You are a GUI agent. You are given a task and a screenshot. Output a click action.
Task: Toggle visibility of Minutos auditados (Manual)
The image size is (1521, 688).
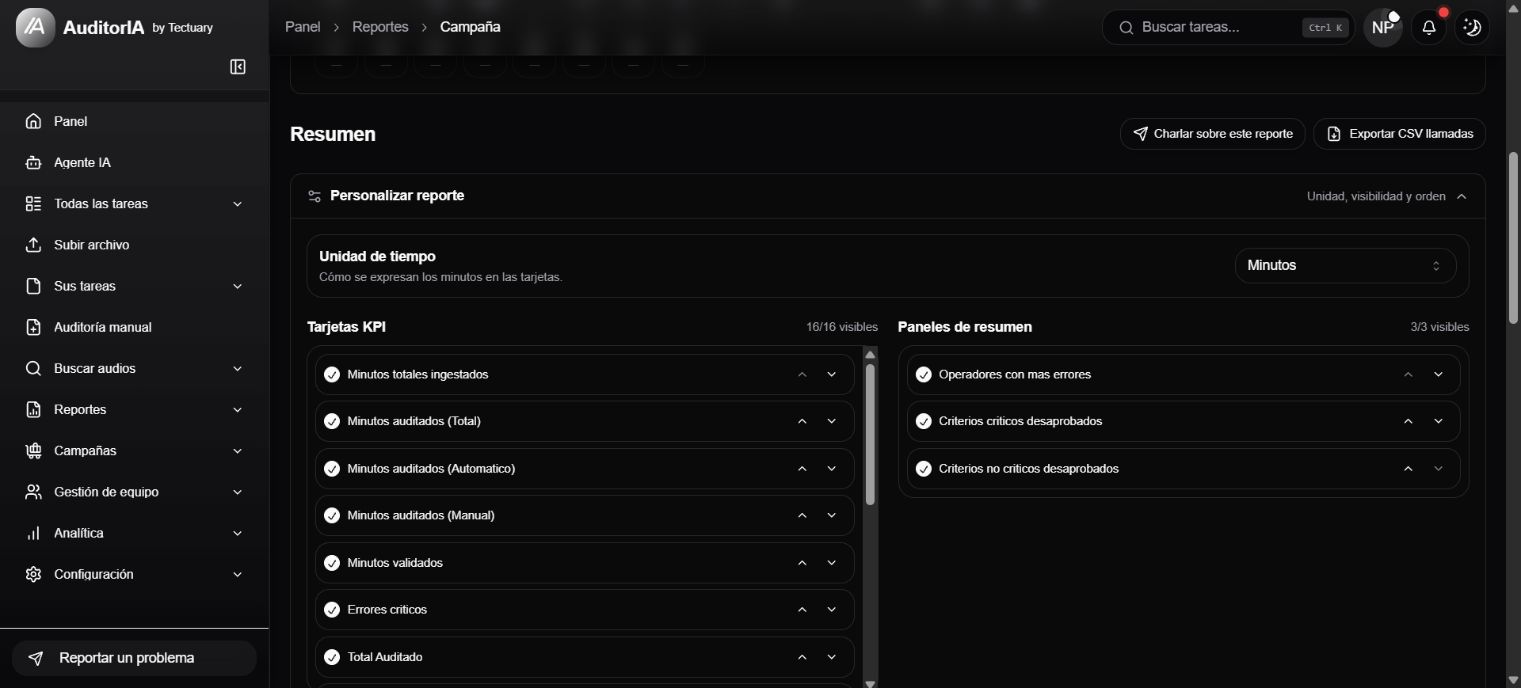click(x=332, y=515)
